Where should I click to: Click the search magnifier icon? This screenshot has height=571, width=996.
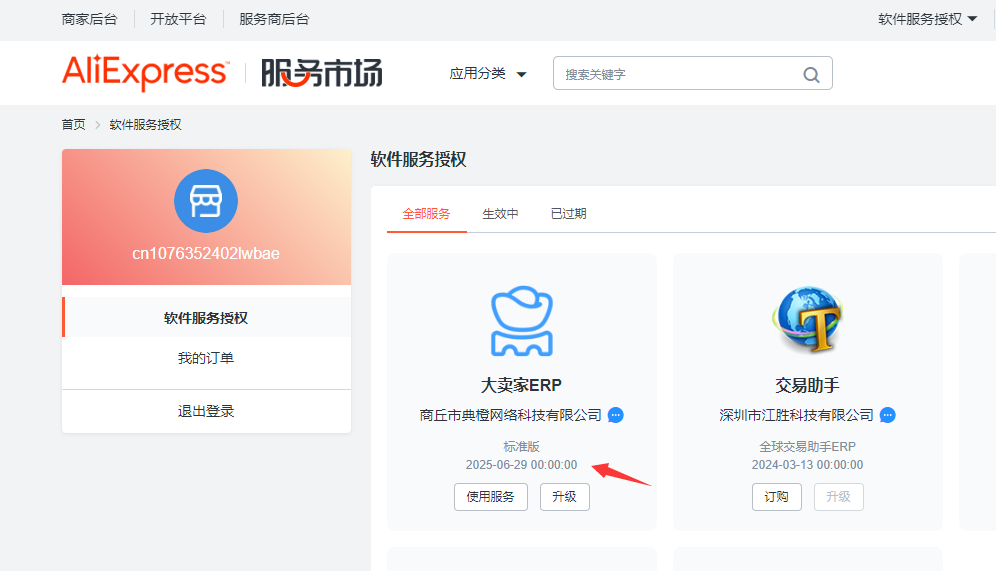click(x=811, y=74)
